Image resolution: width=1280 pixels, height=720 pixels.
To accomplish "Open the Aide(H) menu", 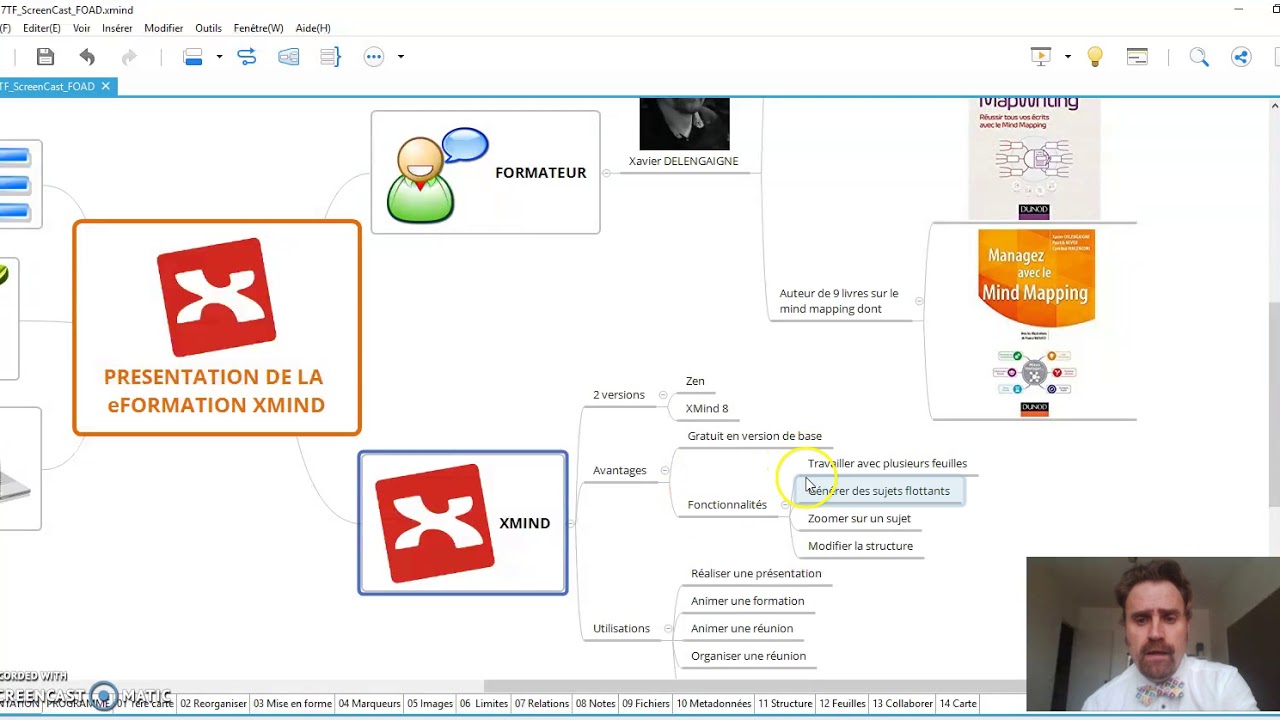I will [x=313, y=28].
